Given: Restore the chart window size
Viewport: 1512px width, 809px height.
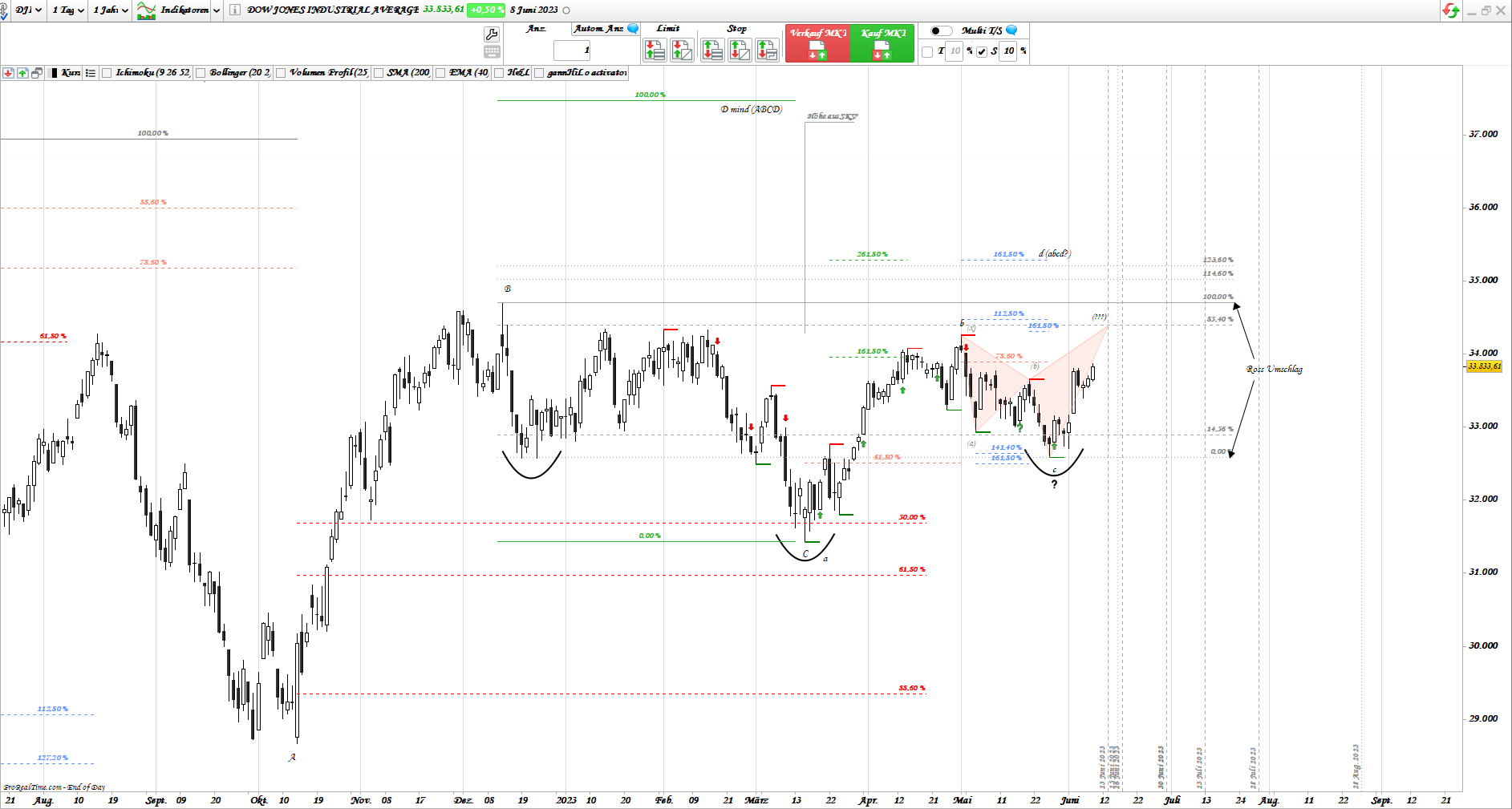Looking at the screenshot, I should coord(1486,10).
